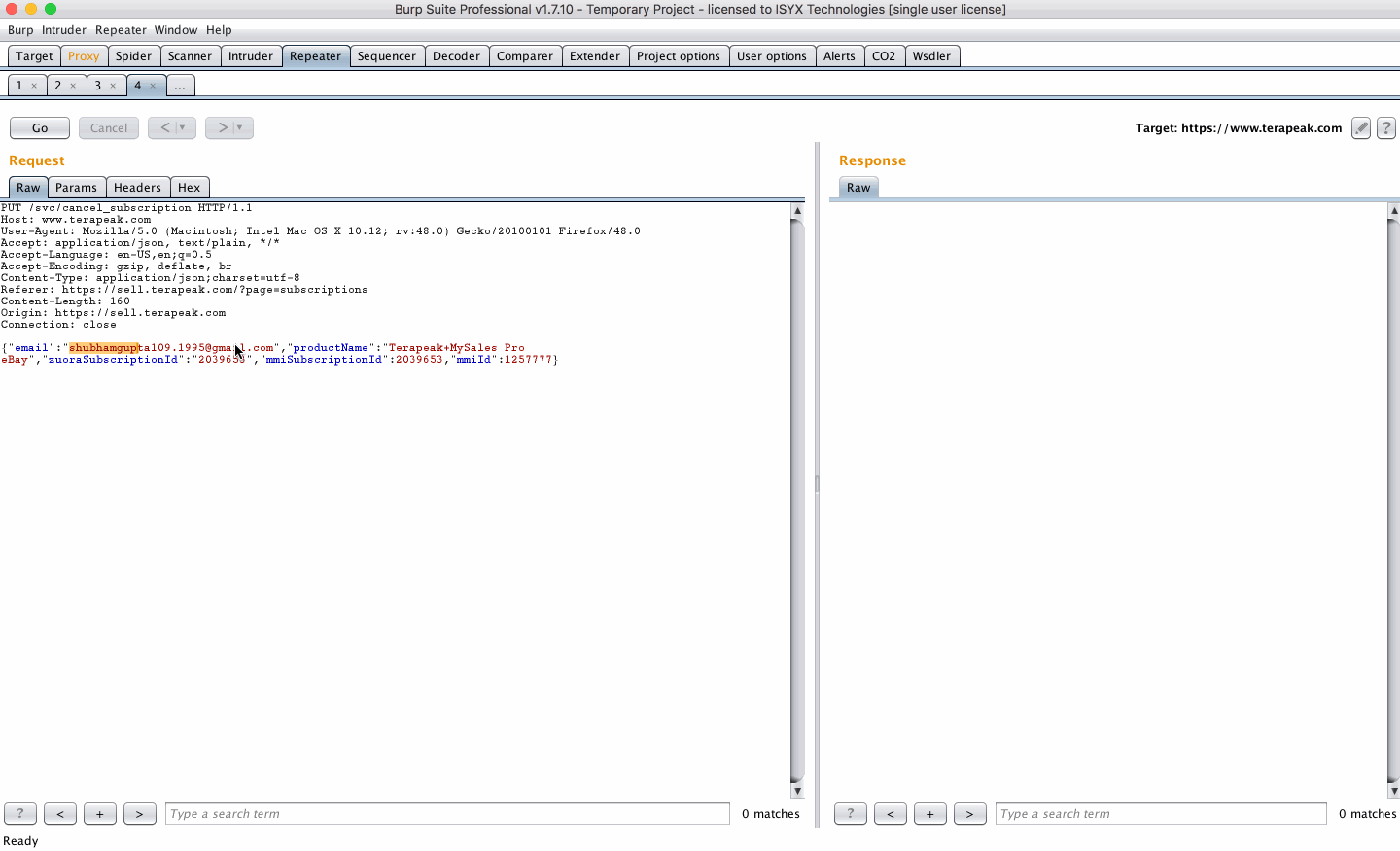
Task: Click response search plus button
Action: (930, 813)
